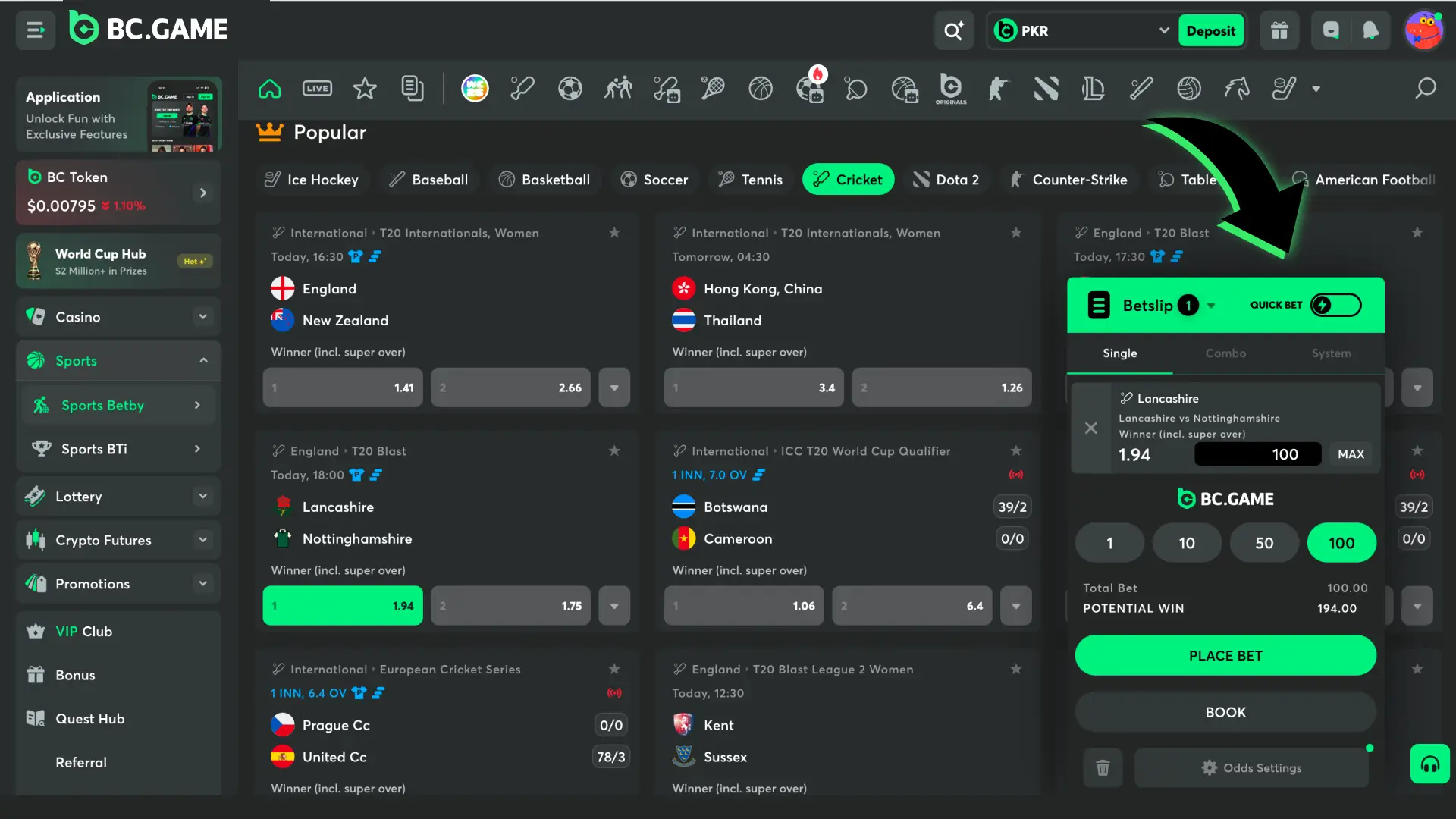Select volleyball sport icon in toolbar
Viewport: 1456px width, 819px height.
pyautogui.click(x=1189, y=89)
